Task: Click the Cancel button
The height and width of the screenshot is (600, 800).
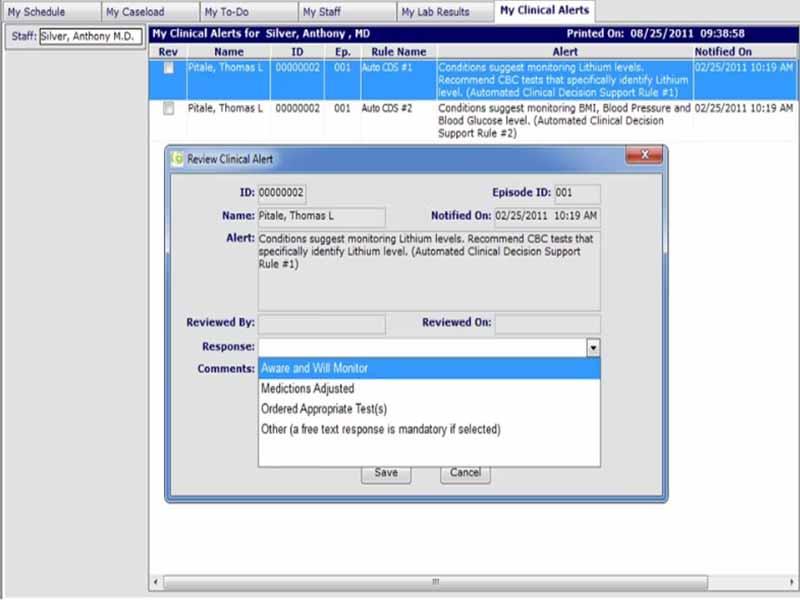Action: (x=465, y=474)
